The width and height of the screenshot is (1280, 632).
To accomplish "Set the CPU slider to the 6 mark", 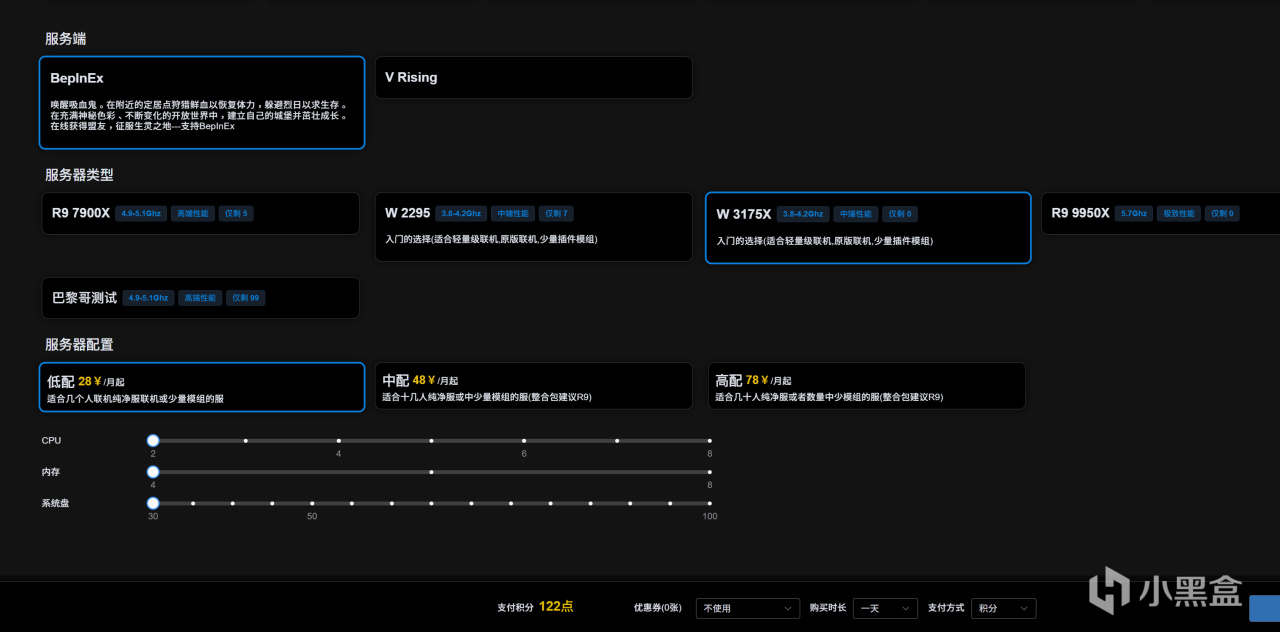I will [524, 440].
